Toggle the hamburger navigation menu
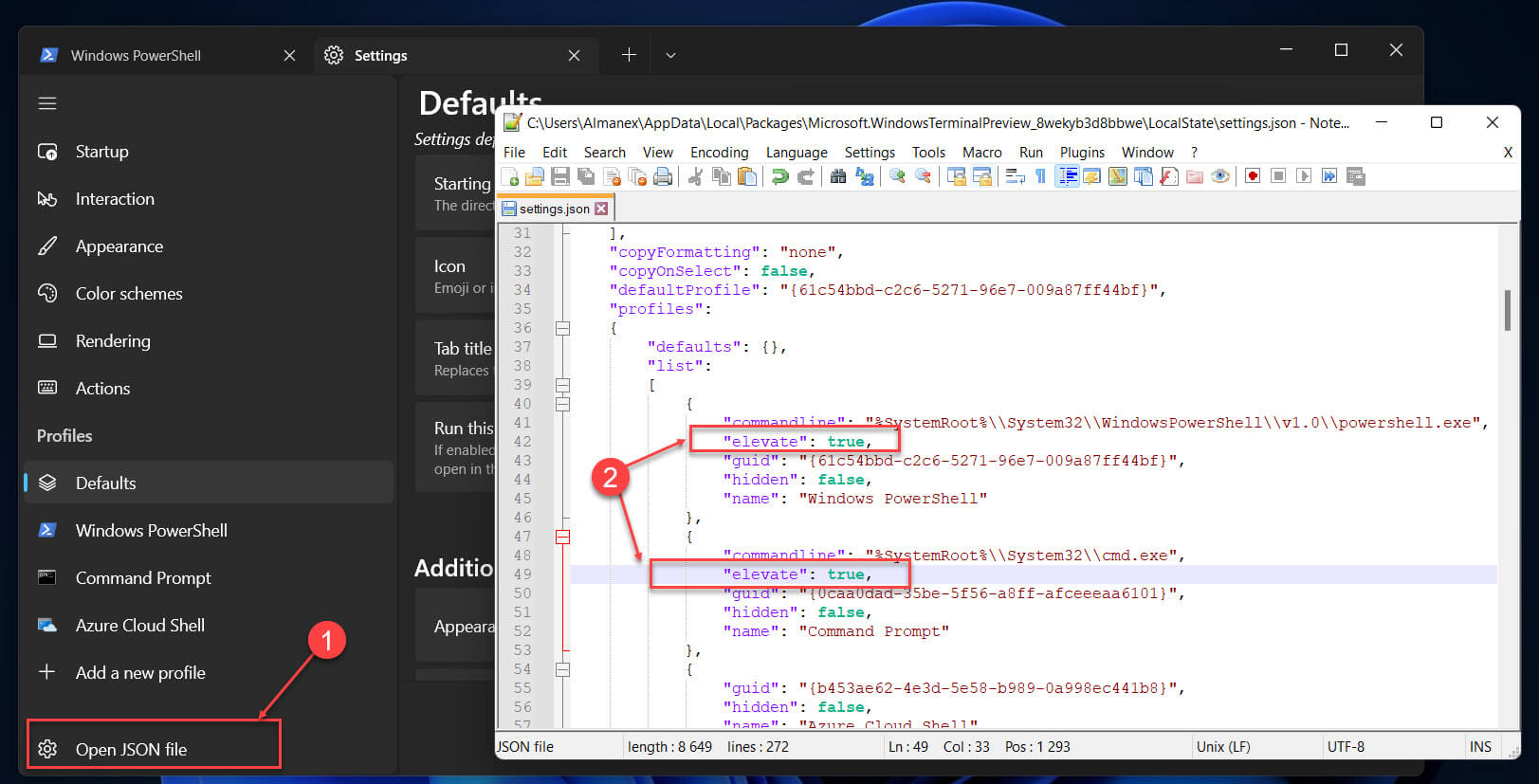 [47, 103]
